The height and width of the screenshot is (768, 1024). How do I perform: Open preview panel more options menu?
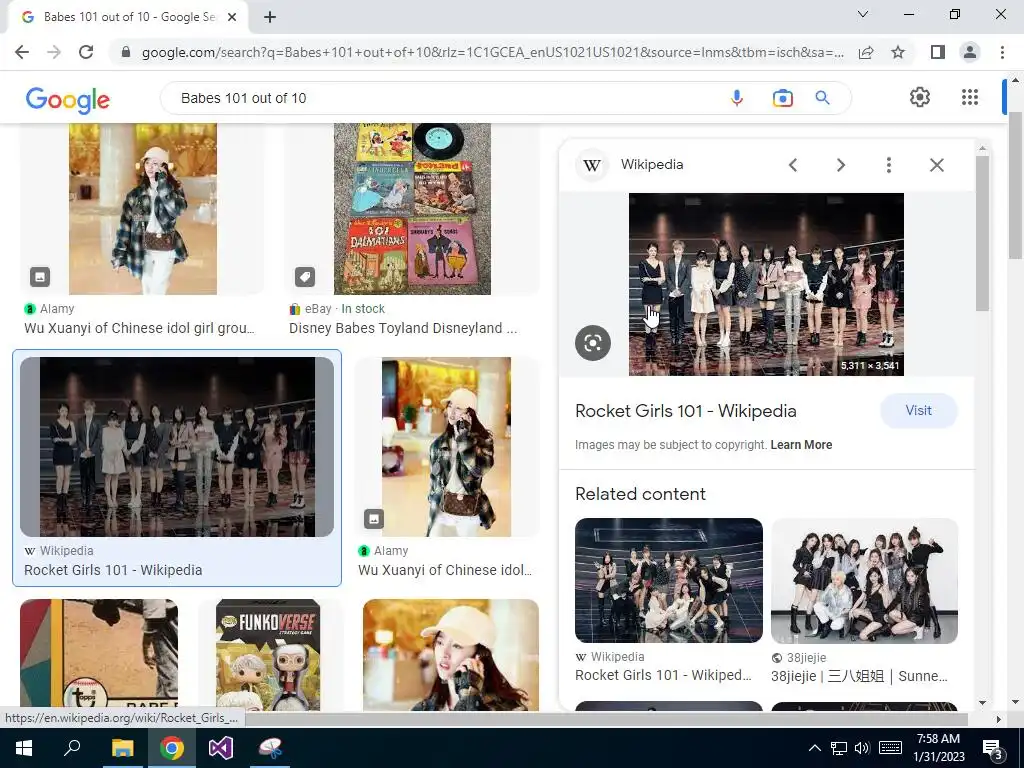coord(888,165)
